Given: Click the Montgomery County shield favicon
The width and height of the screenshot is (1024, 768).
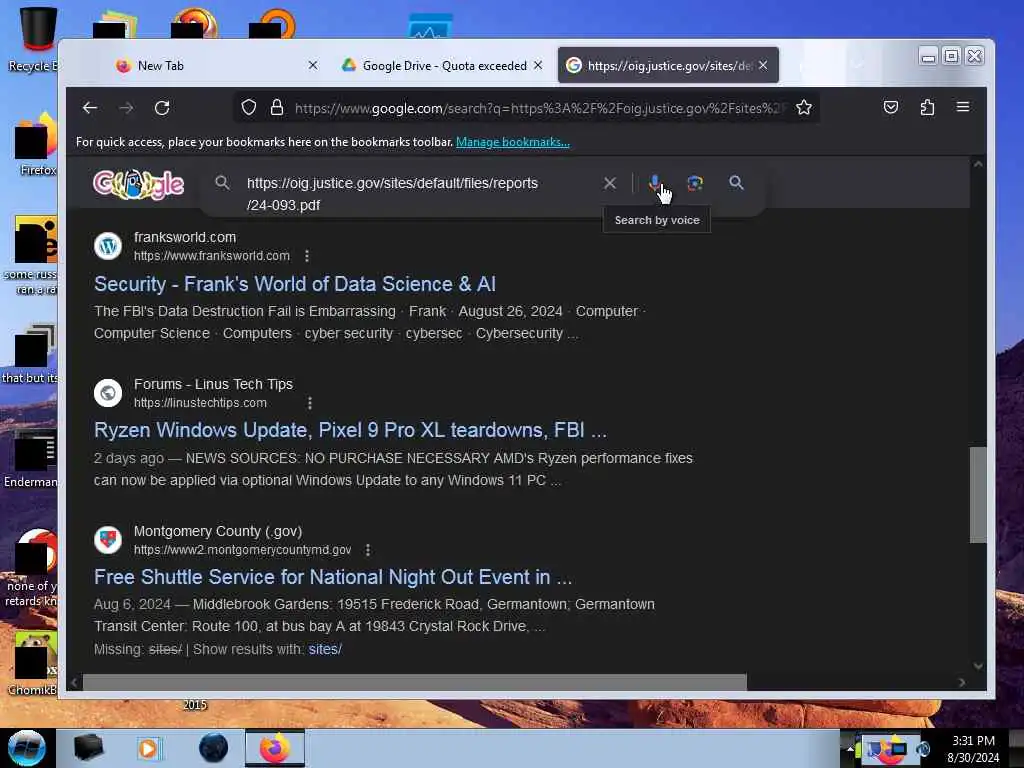Looking at the screenshot, I should (x=108, y=540).
